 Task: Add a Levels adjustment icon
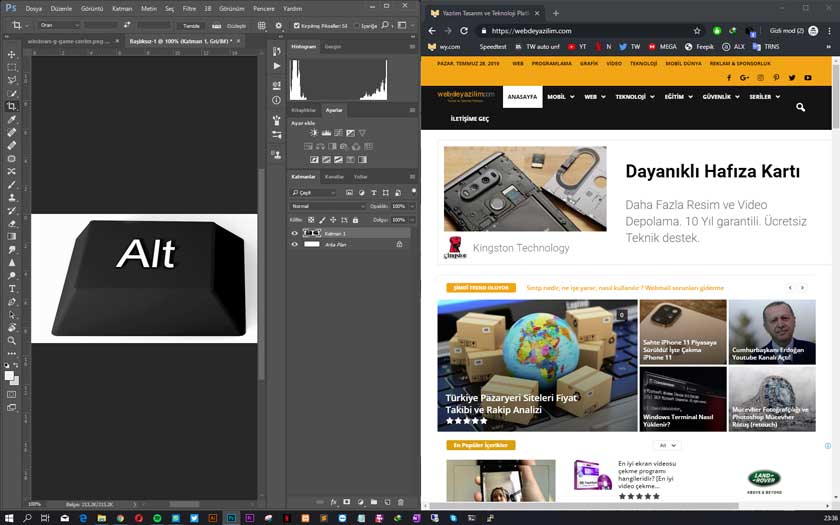click(326, 133)
